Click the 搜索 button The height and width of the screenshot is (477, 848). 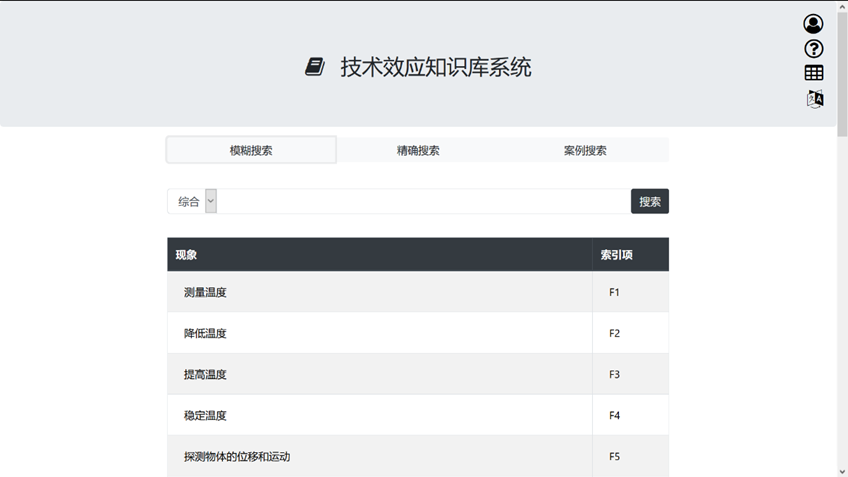(650, 201)
